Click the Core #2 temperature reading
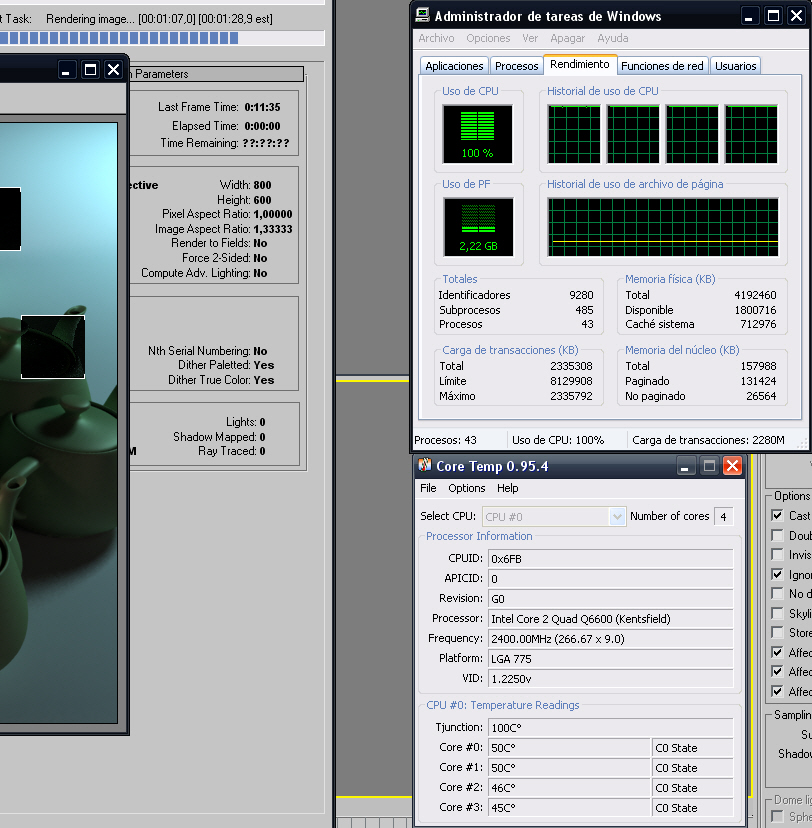 [569, 788]
